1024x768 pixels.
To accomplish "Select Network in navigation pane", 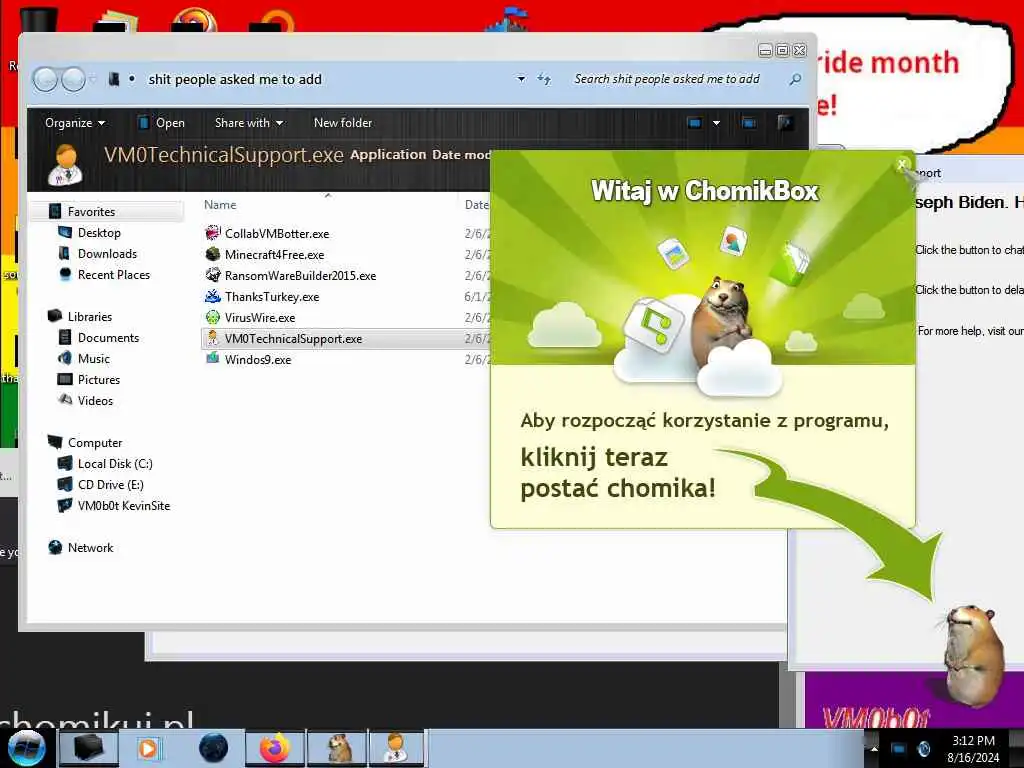I will click(90, 548).
